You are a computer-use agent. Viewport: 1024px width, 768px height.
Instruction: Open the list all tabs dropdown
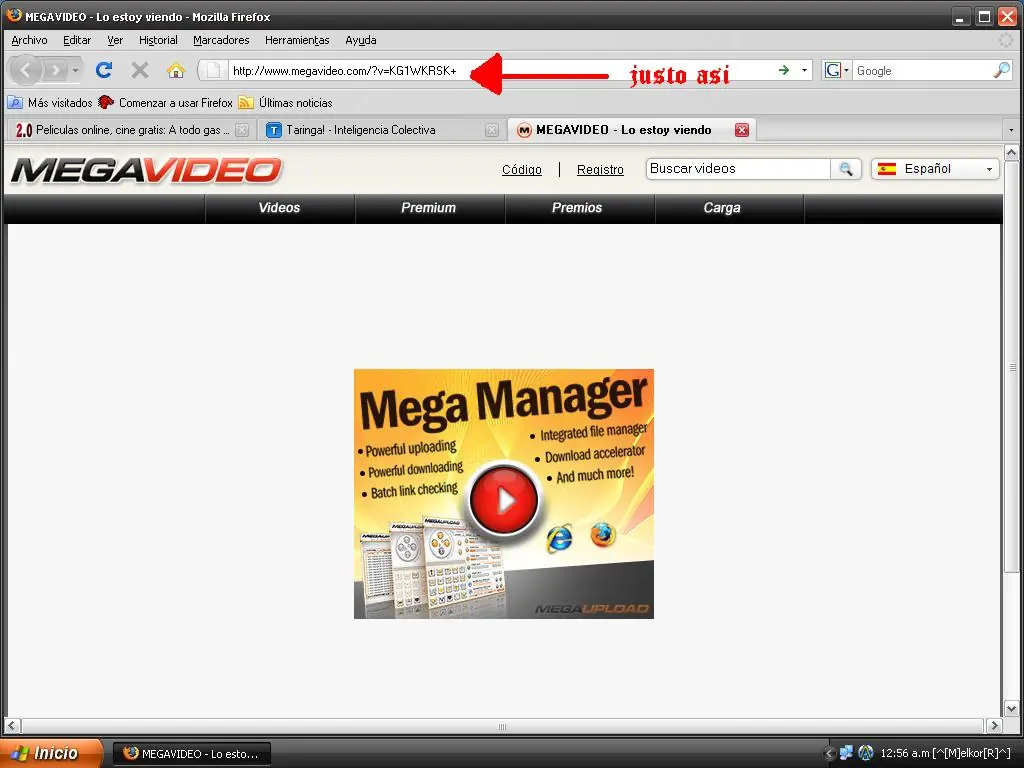1011,130
